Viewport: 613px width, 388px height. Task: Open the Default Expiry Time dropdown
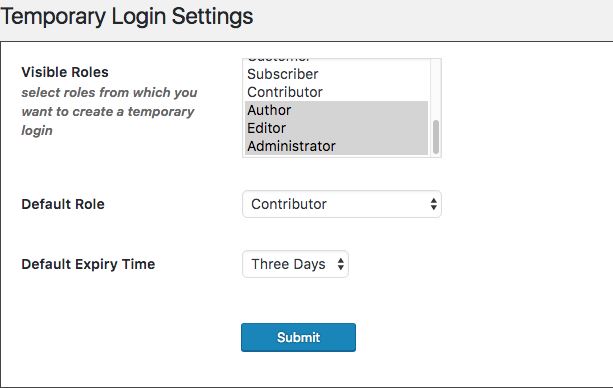(x=295, y=264)
